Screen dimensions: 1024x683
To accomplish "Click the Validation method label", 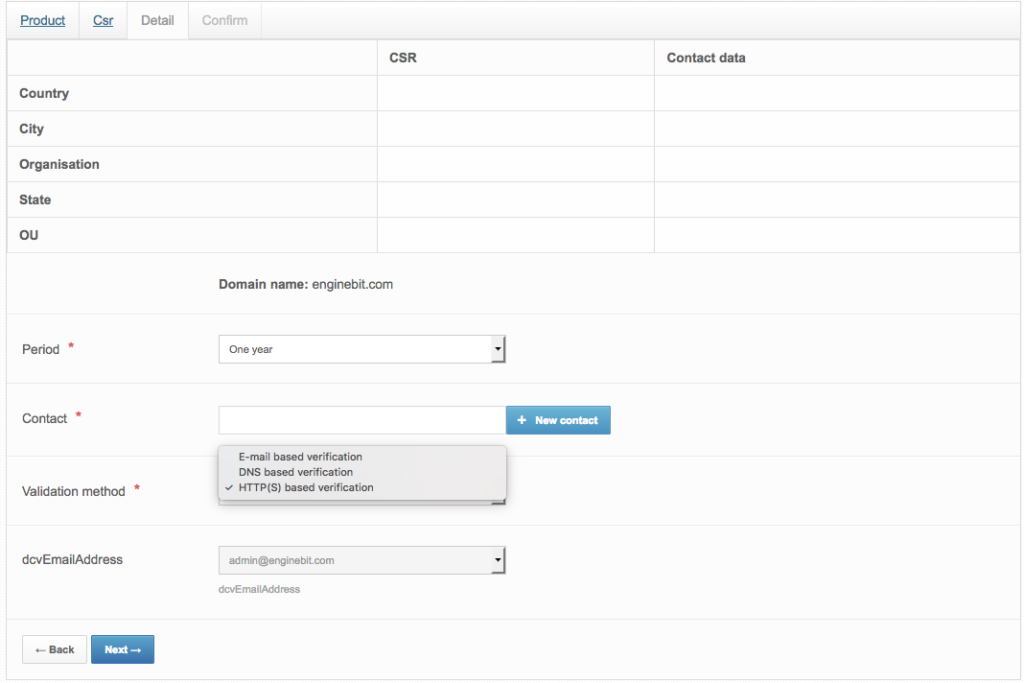I will coord(74,492).
